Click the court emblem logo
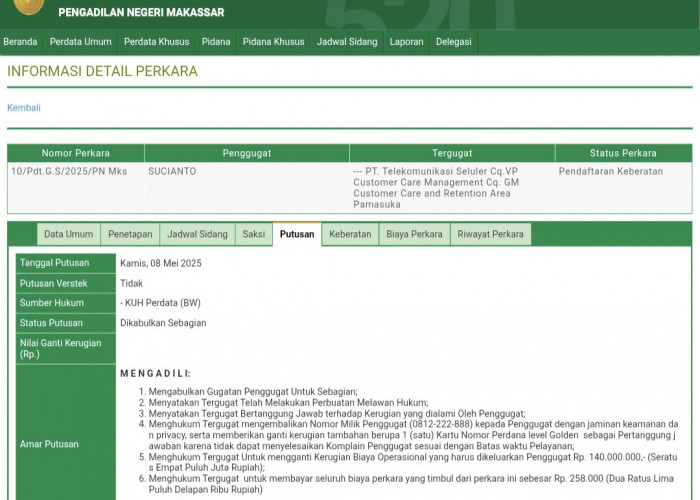This screenshot has height=500, width=700. click(x=29, y=6)
